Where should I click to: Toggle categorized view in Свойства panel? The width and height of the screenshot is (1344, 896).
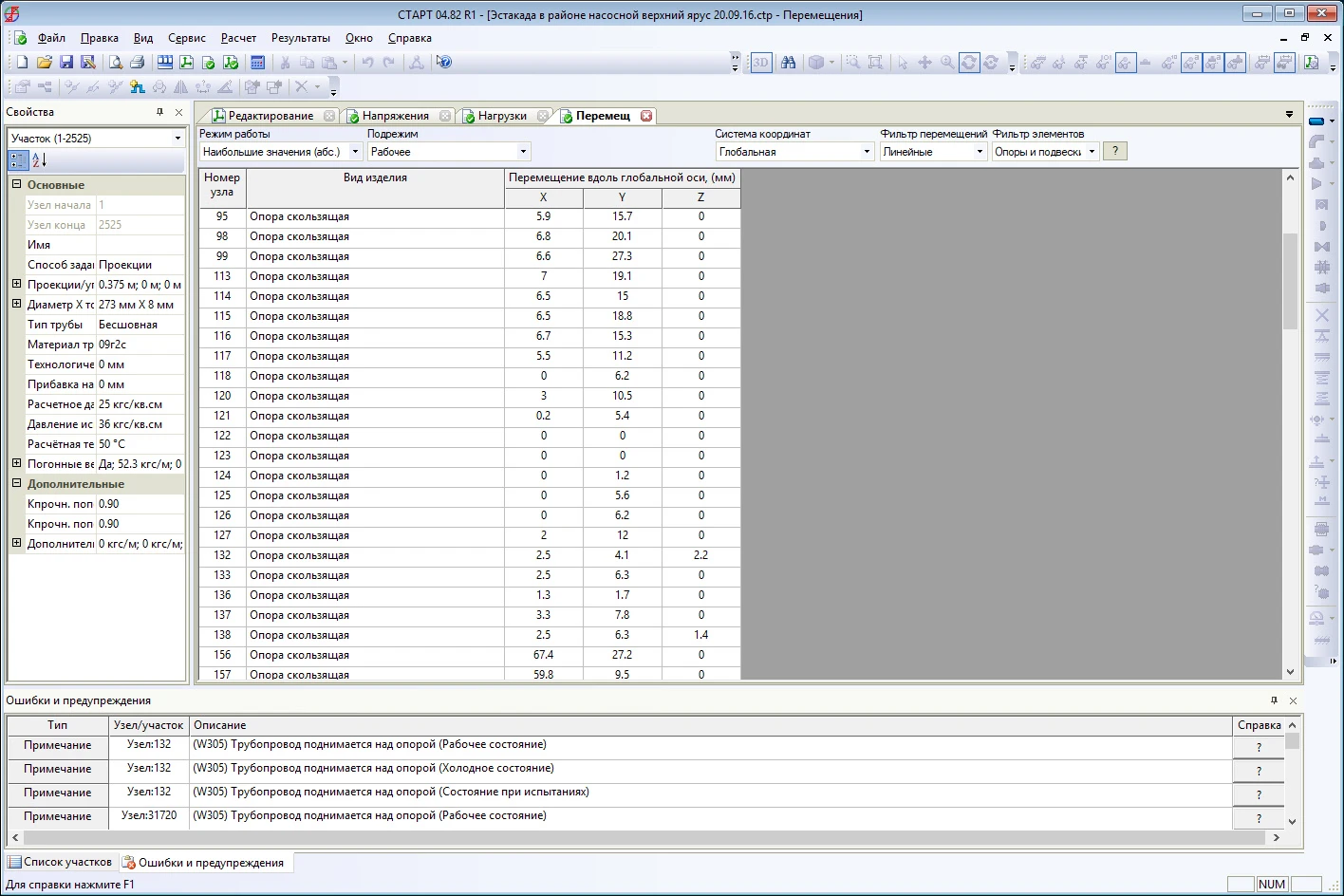click(x=18, y=160)
